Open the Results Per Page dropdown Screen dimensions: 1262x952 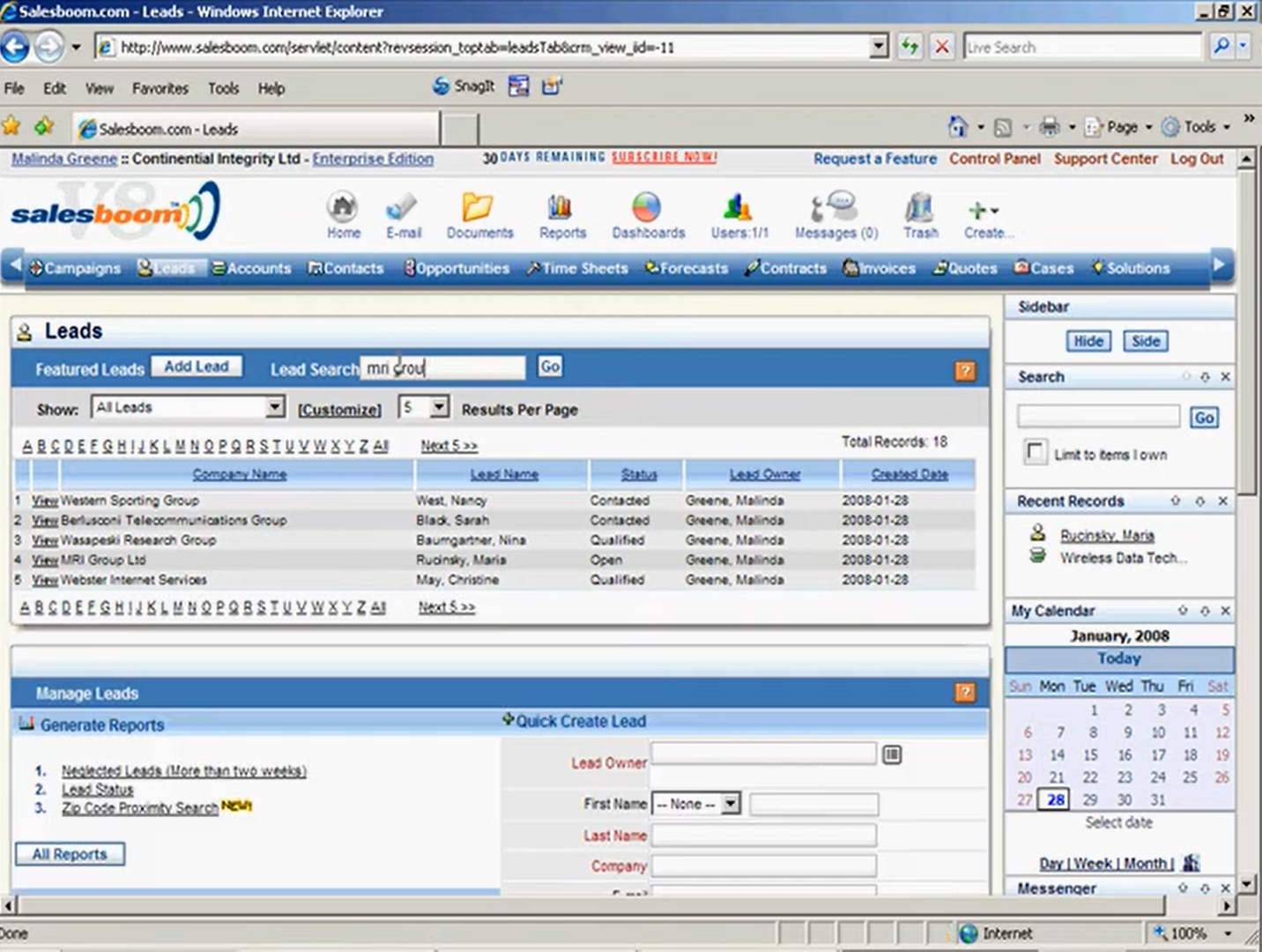pos(439,407)
